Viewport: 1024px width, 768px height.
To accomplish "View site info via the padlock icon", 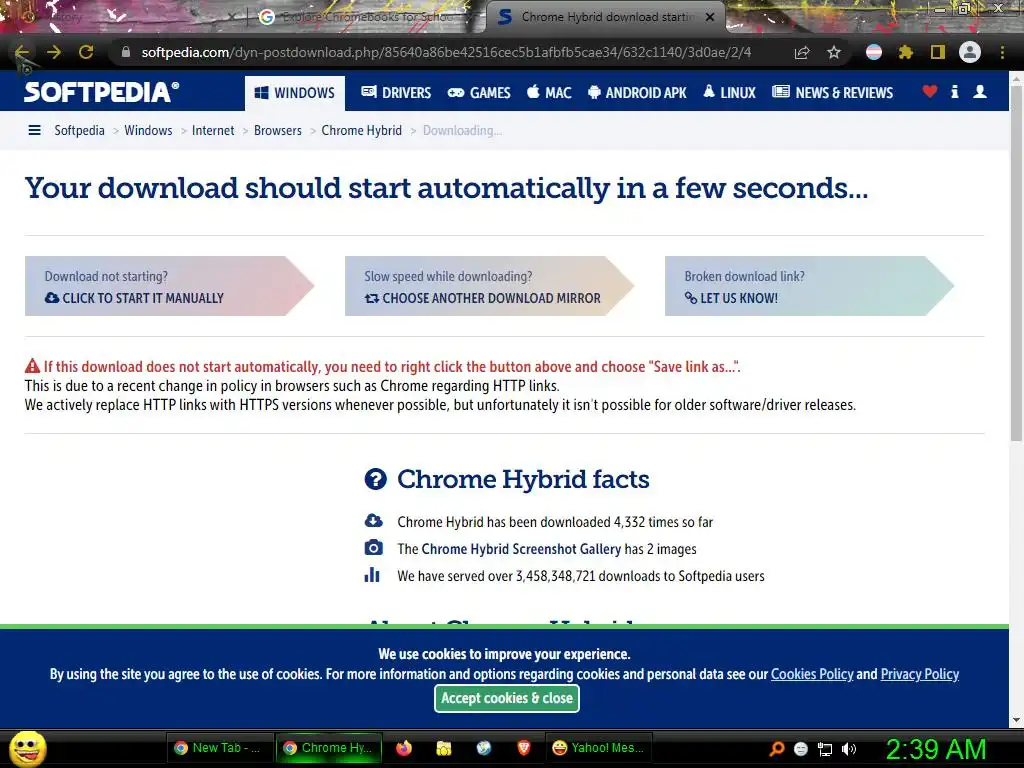I will pos(126,52).
